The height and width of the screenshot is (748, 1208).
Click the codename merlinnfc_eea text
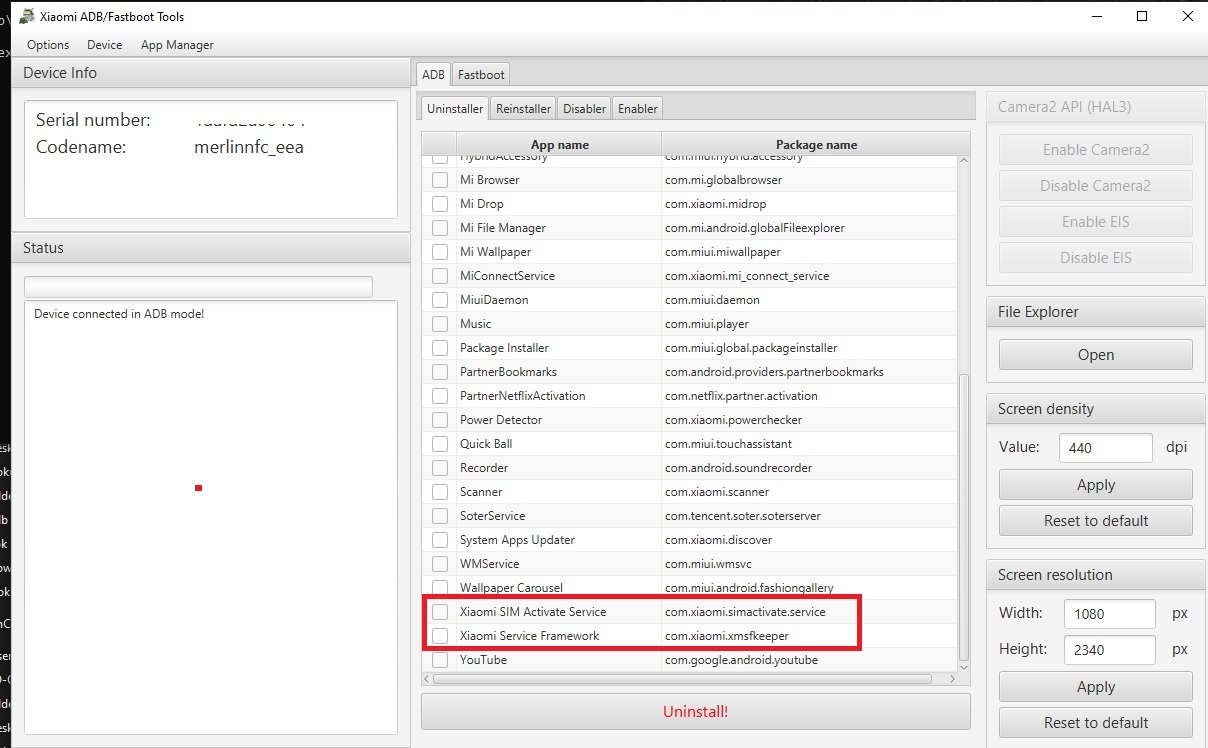point(249,147)
